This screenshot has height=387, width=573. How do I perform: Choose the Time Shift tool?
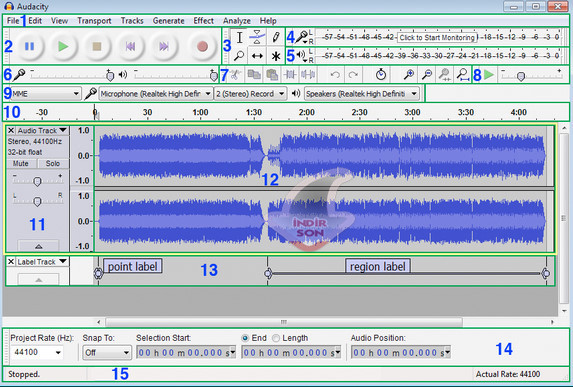(x=257, y=56)
